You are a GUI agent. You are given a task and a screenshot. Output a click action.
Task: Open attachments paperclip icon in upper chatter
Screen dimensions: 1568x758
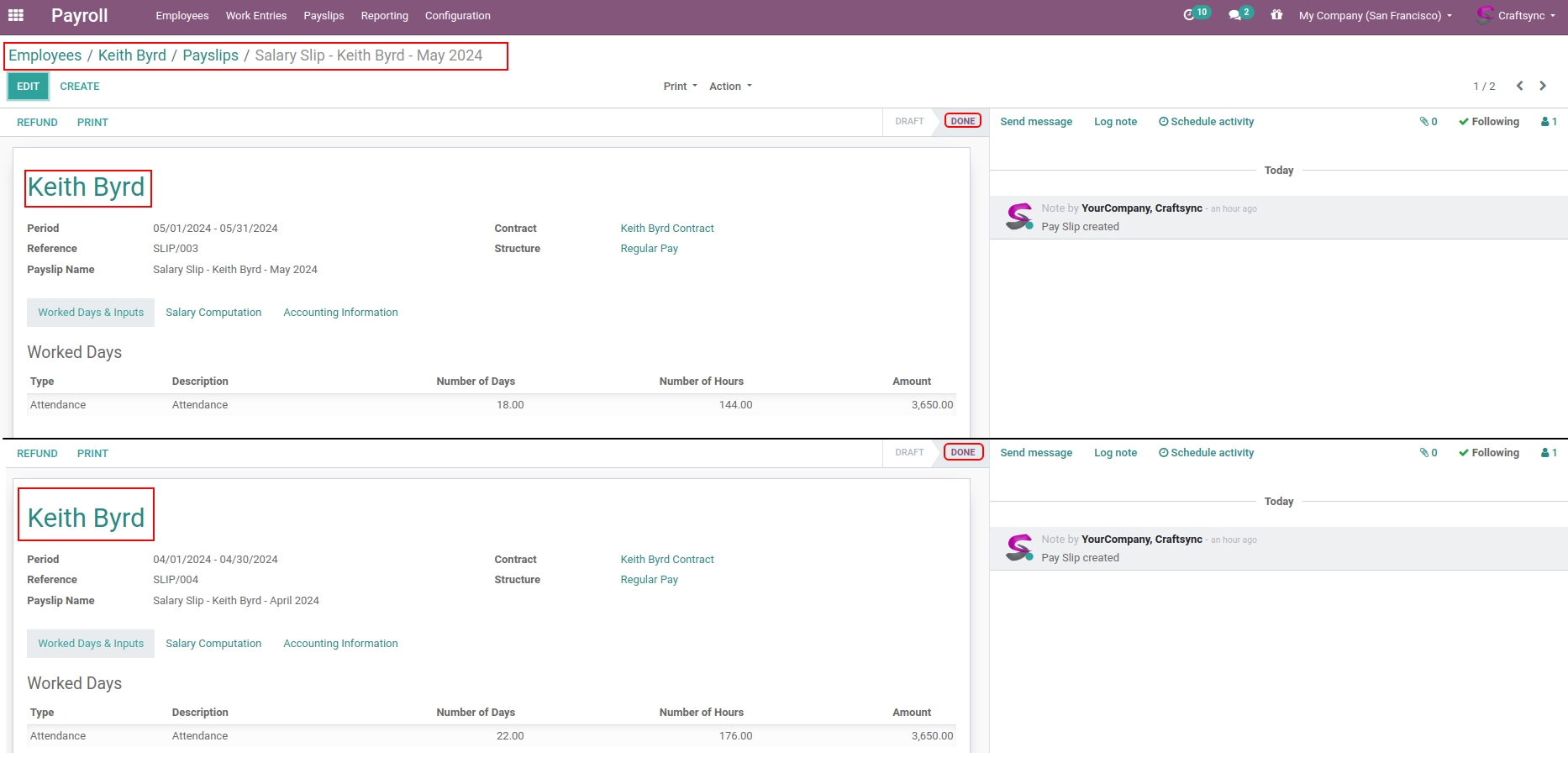tap(1428, 122)
